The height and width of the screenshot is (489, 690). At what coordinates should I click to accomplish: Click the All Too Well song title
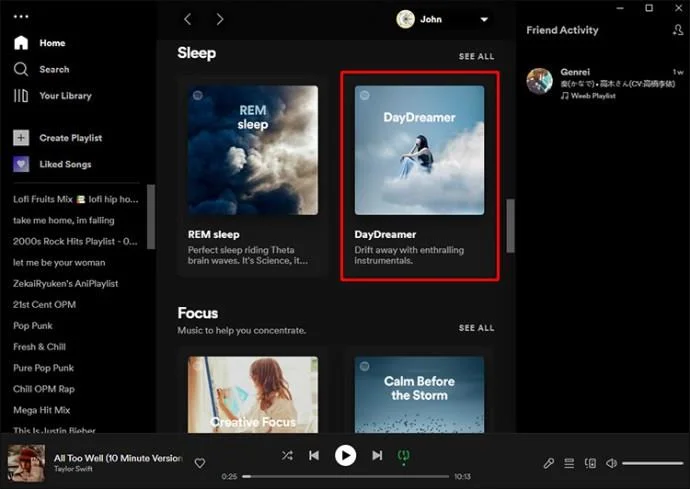pos(118,458)
